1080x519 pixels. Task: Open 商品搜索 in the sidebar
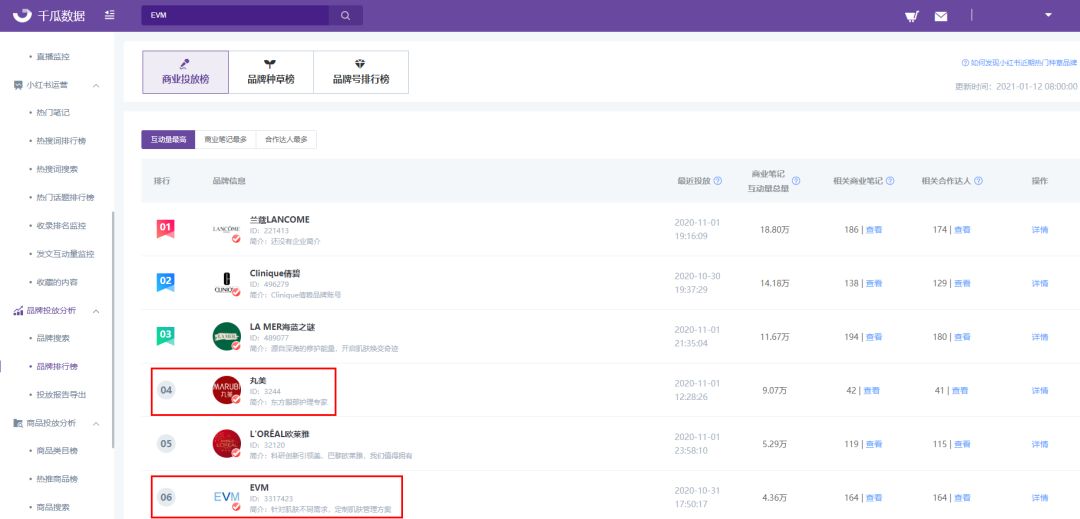click(x=53, y=507)
